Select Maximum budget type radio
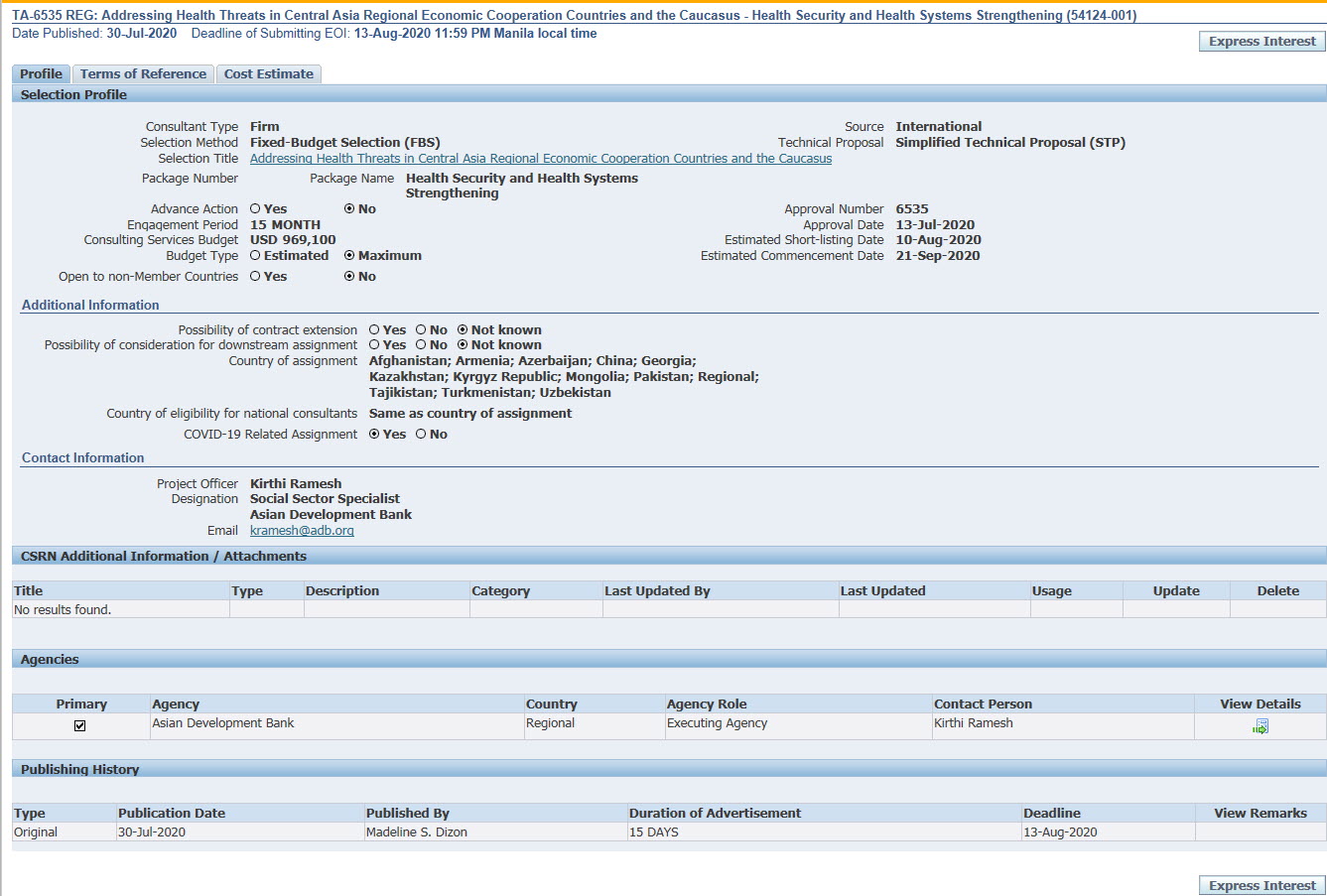Image resolution: width=1327 pixels, height=896 pixels. pyautogui.click(x=349, y=256)
